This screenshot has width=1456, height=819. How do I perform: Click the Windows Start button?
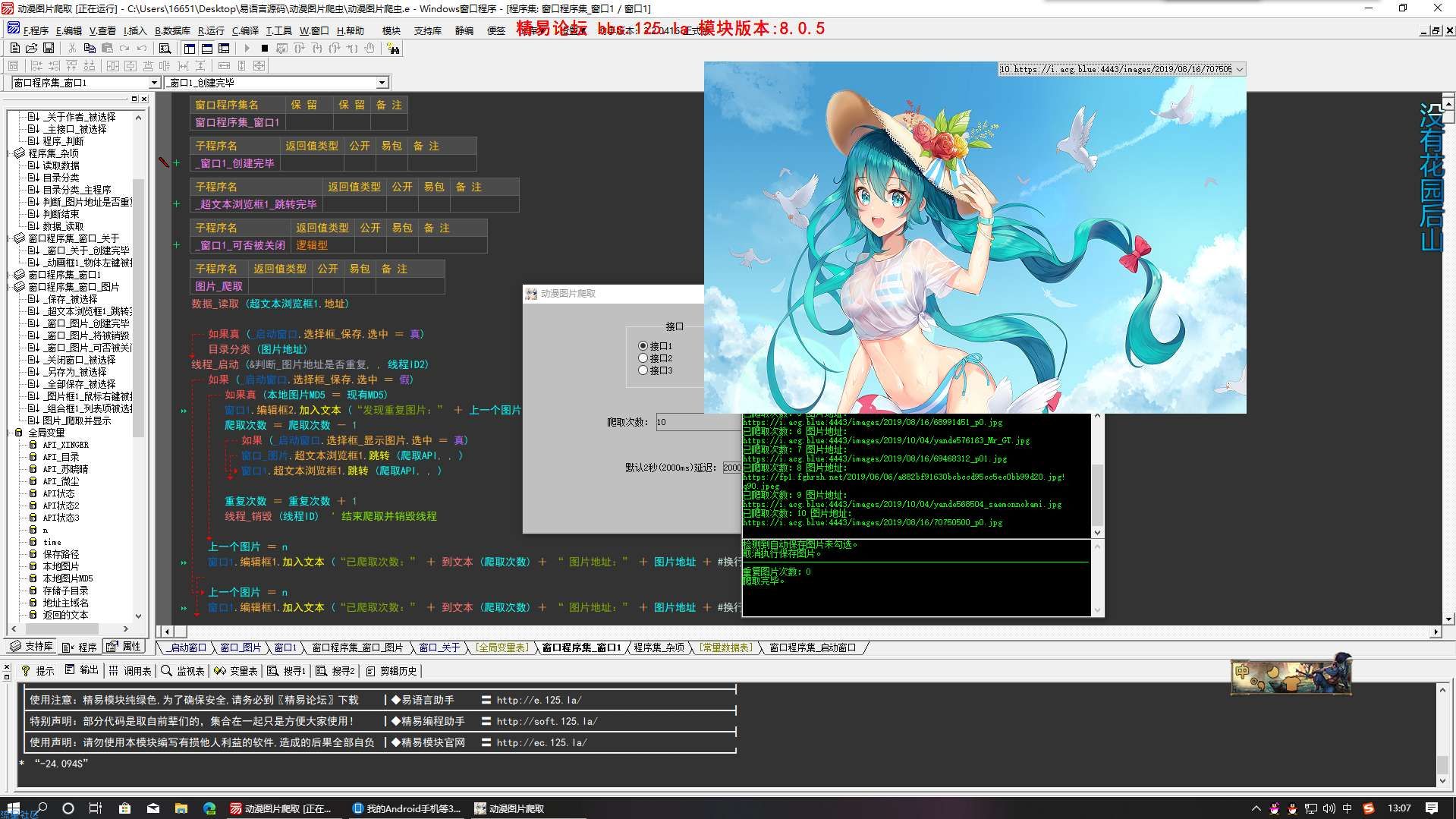(13, 808)
